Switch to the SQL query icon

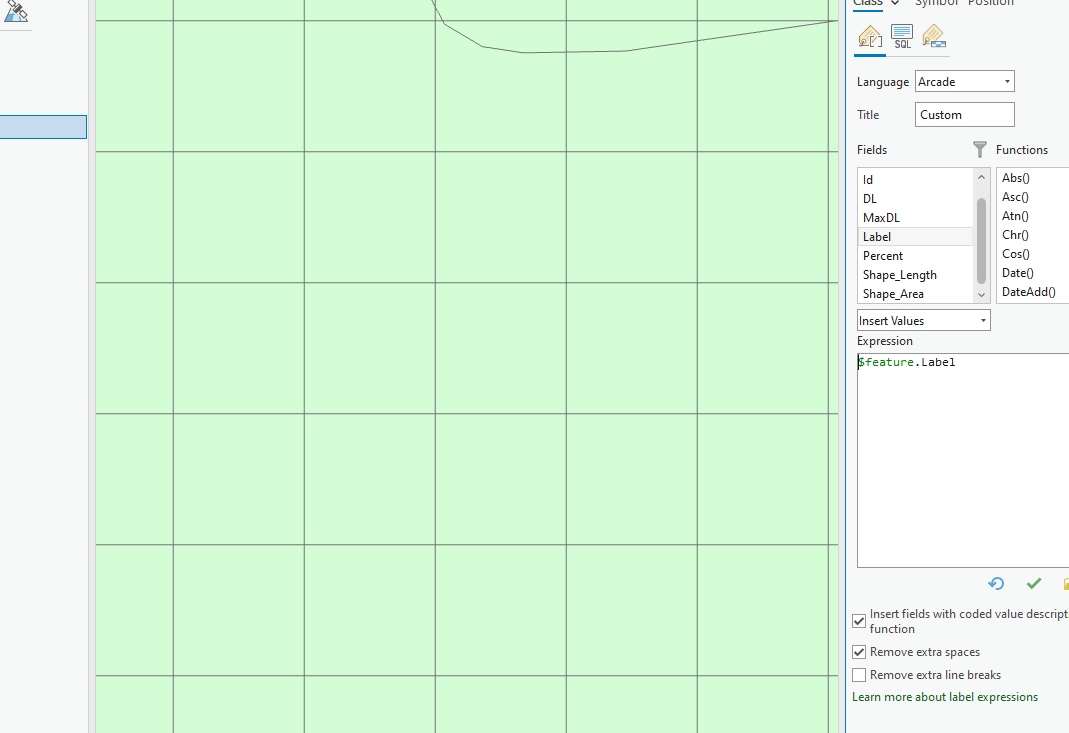click(901, 37)
